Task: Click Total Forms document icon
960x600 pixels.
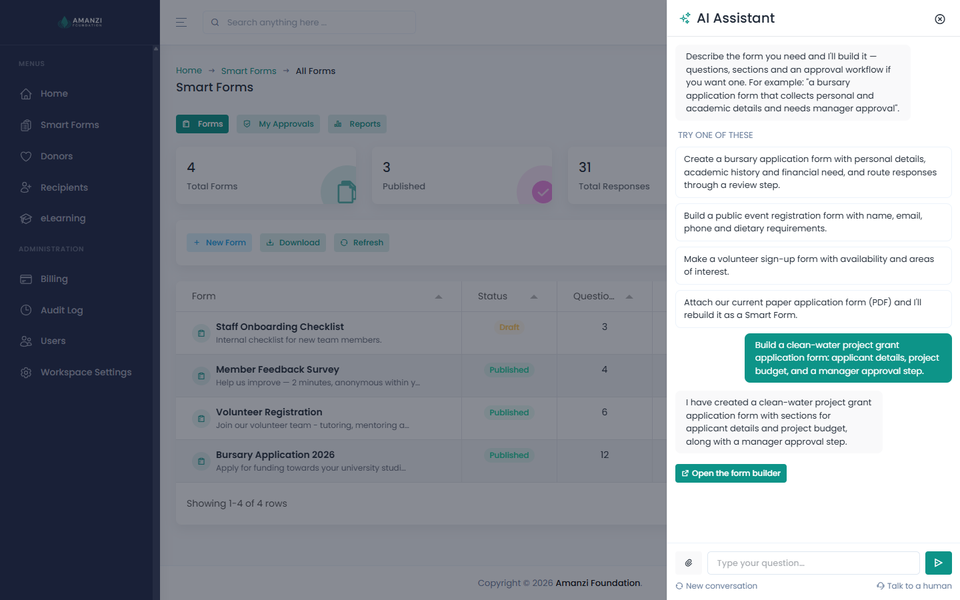Action: pos(346,192)
